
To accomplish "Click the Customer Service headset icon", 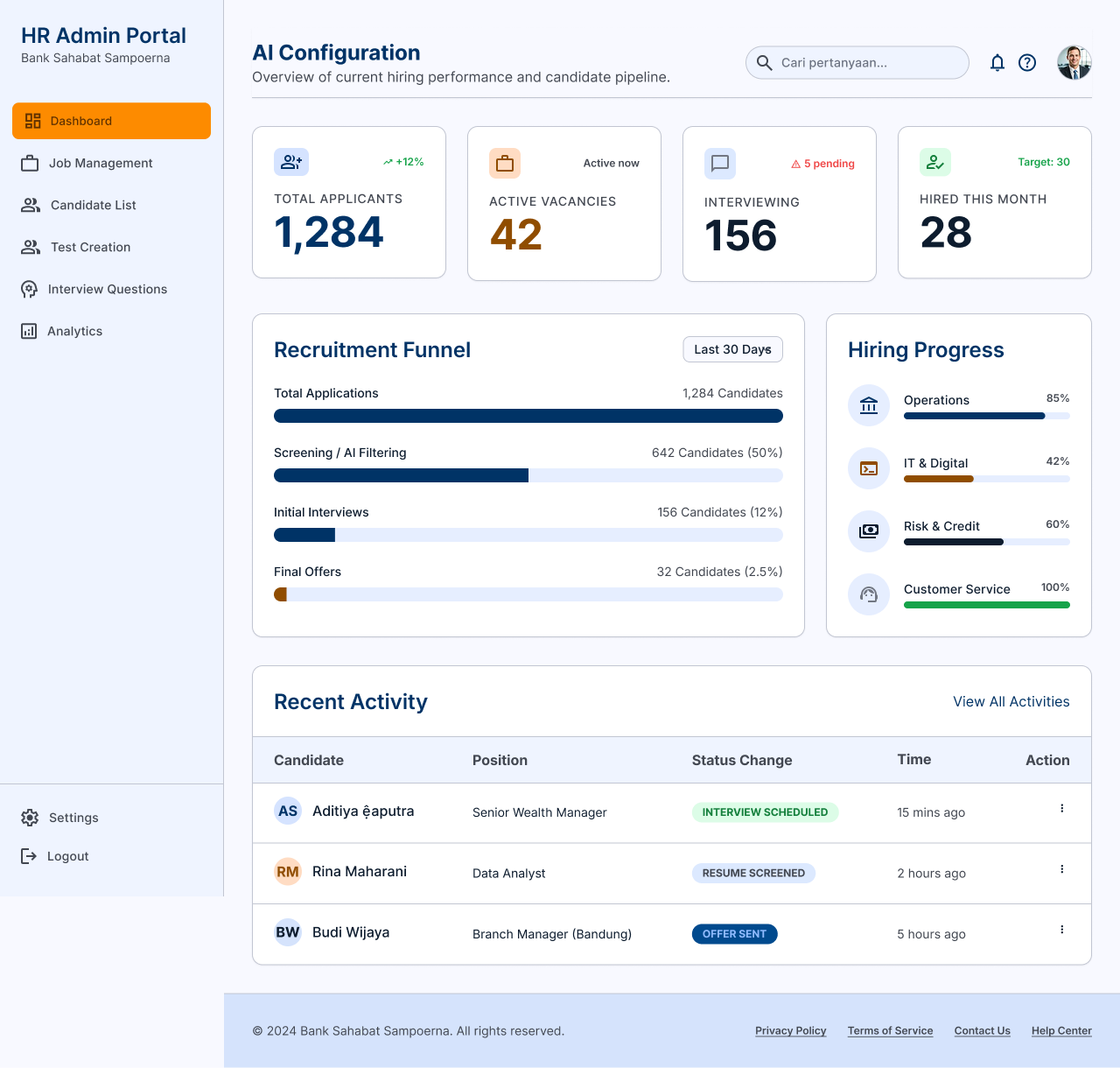I will coord(869,594).
